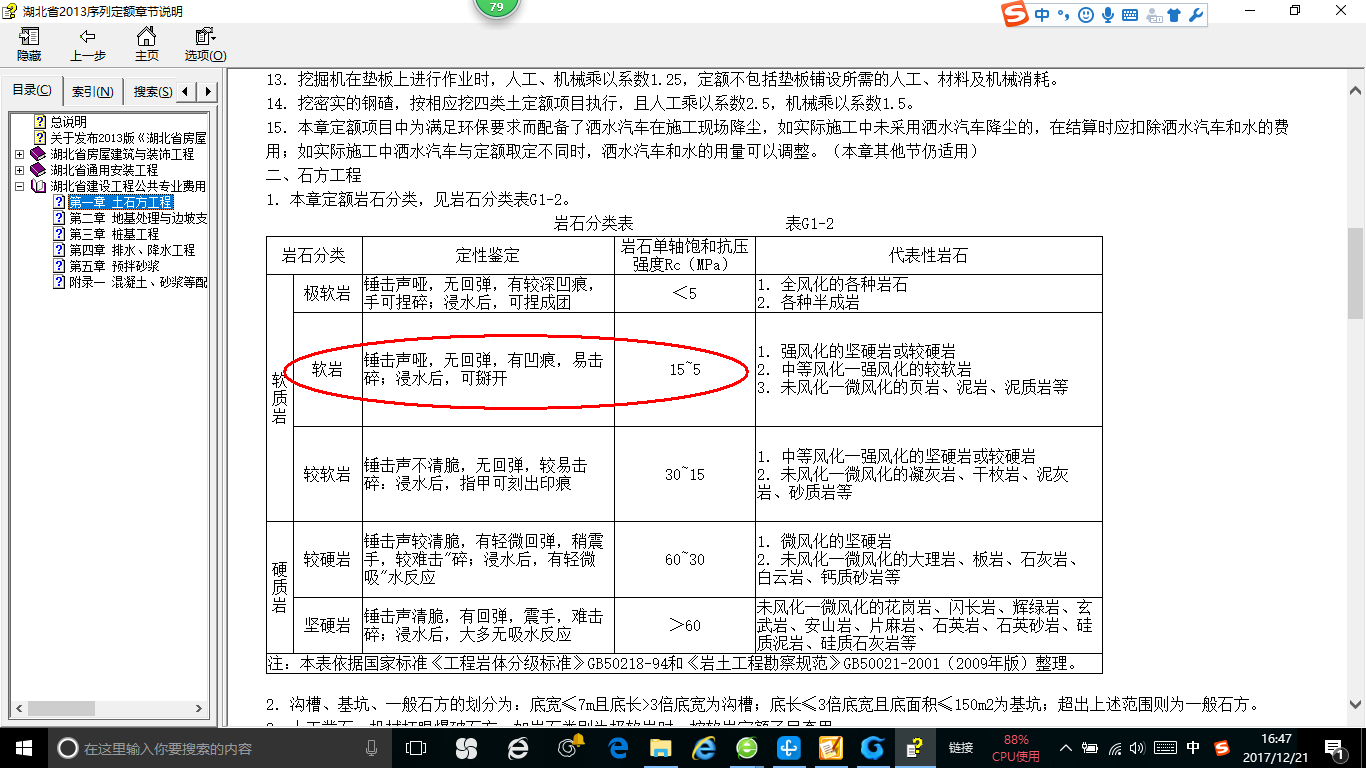The height and width of the screenshot is (768, 1366).
Task: Open Sogou skin shirt icon
Action: tap(1174, 14)
